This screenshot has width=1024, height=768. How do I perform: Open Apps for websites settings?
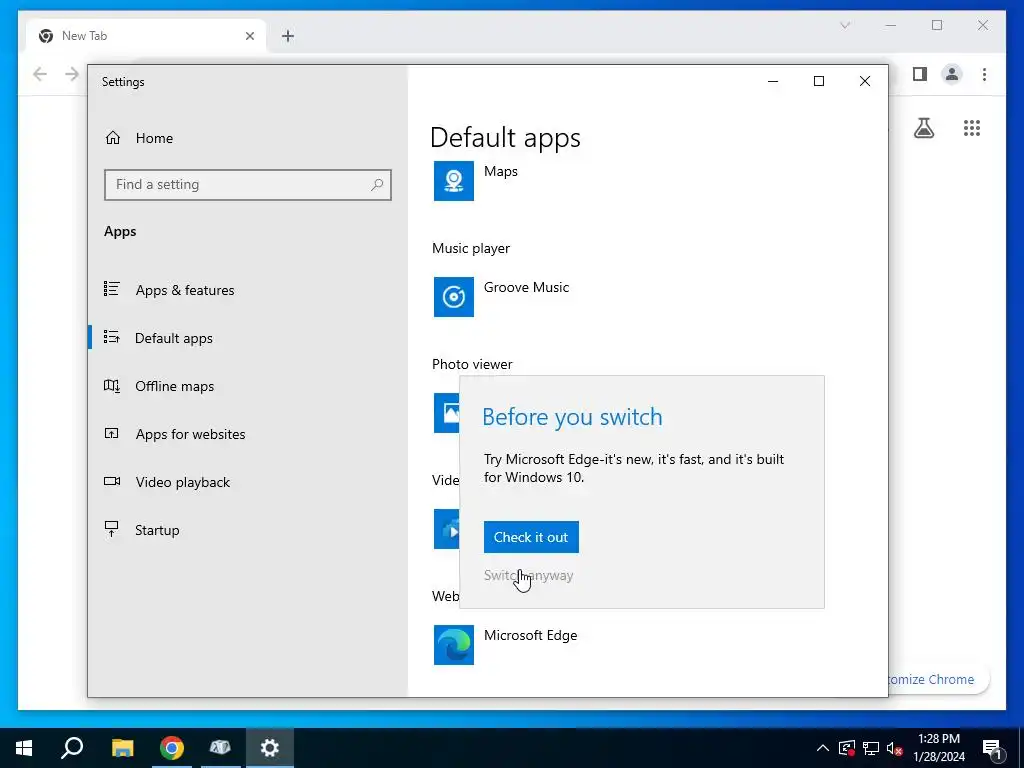190,434
